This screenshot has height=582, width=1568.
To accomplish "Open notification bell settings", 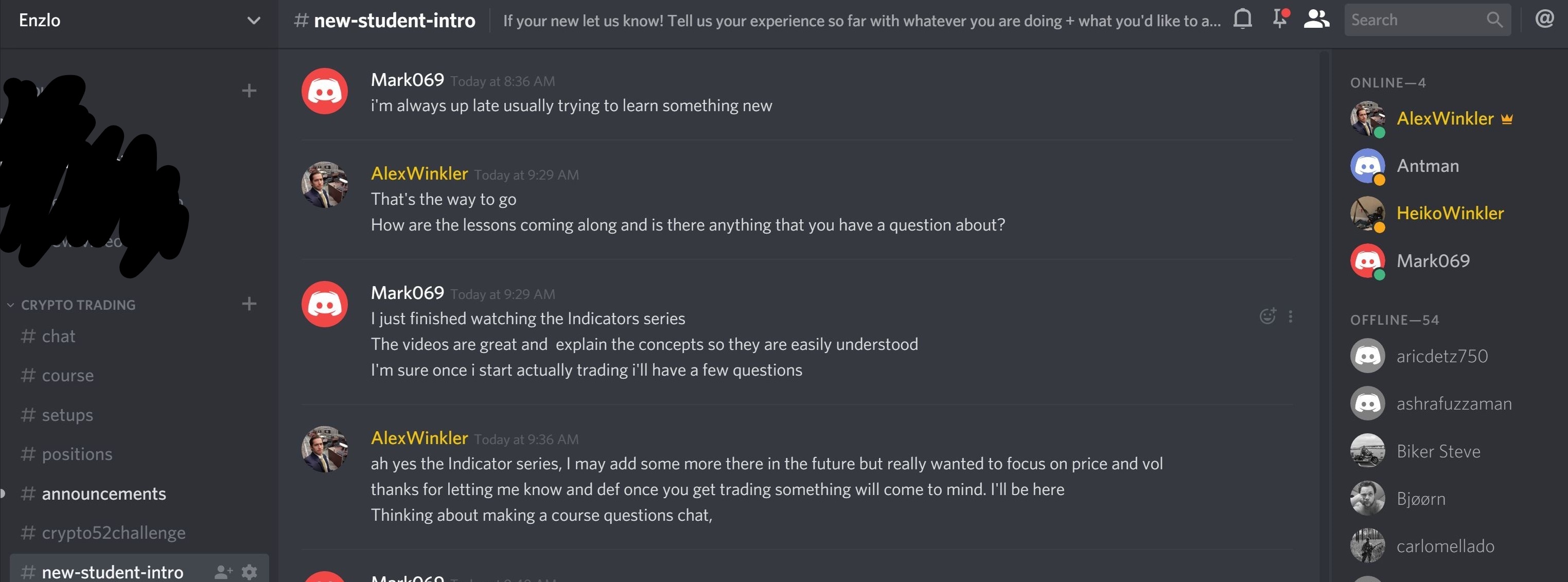I will pyautogui.click(x=1242, y=20).
